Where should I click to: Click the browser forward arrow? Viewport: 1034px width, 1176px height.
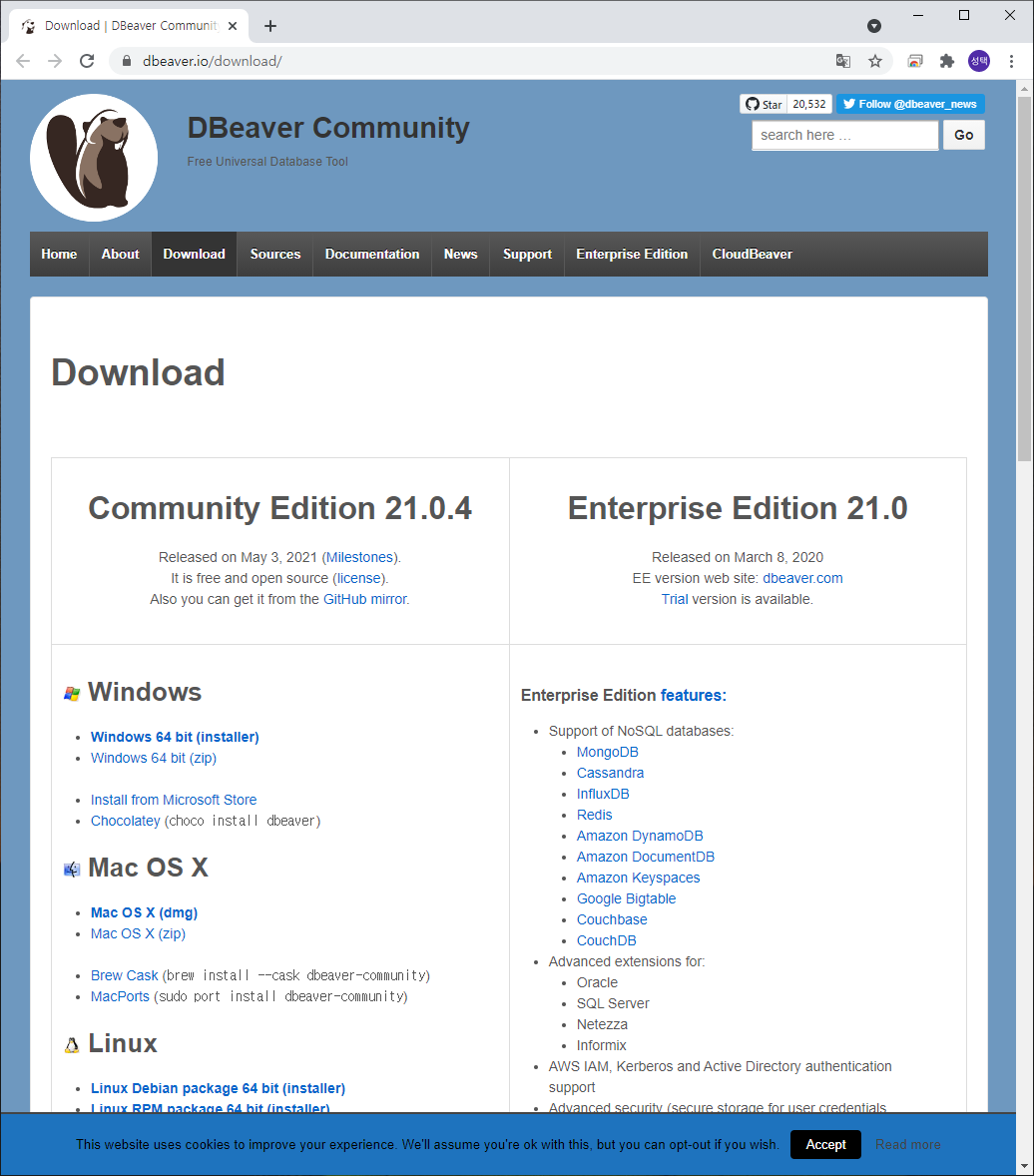[x=55, y=61]
